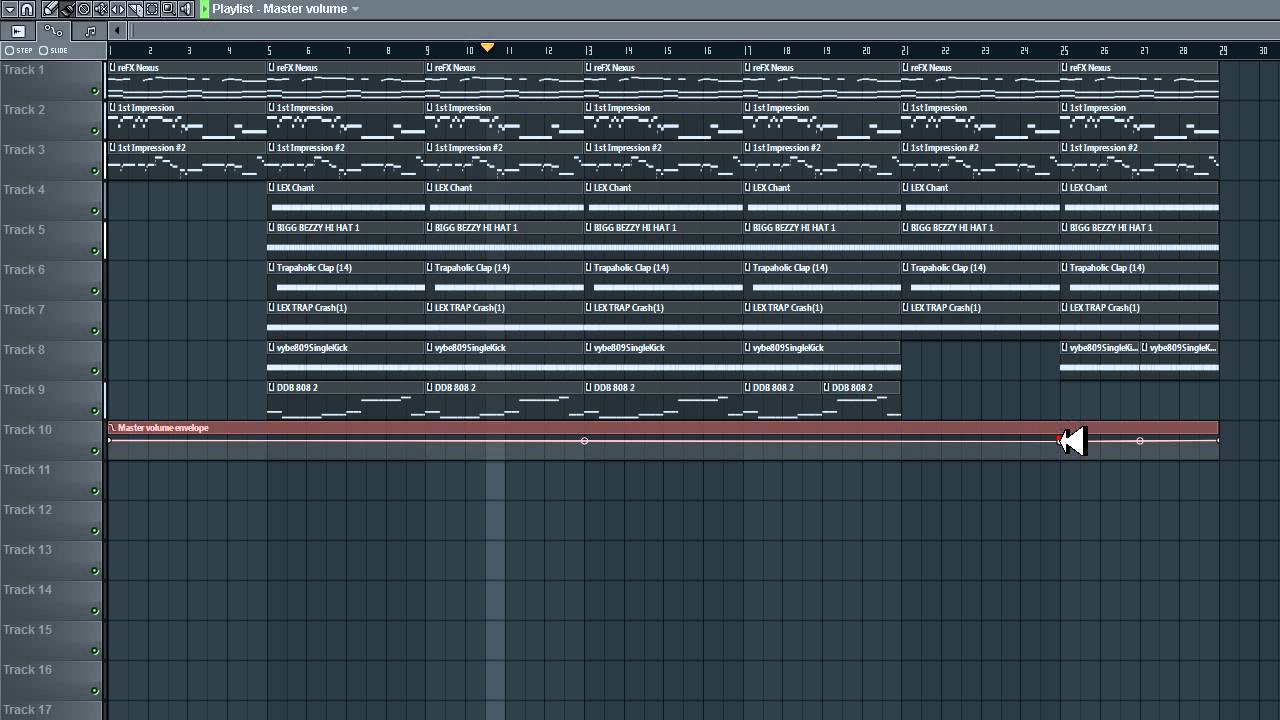Choose the Select marquee tool
This screenshot has height=720, width=1280.
tap(152, 9)
